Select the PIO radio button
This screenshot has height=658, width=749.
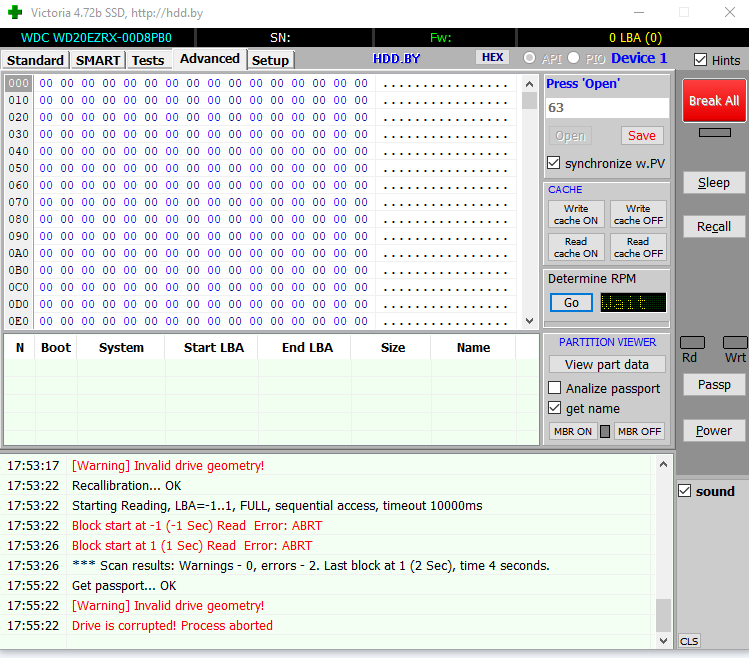574,58
